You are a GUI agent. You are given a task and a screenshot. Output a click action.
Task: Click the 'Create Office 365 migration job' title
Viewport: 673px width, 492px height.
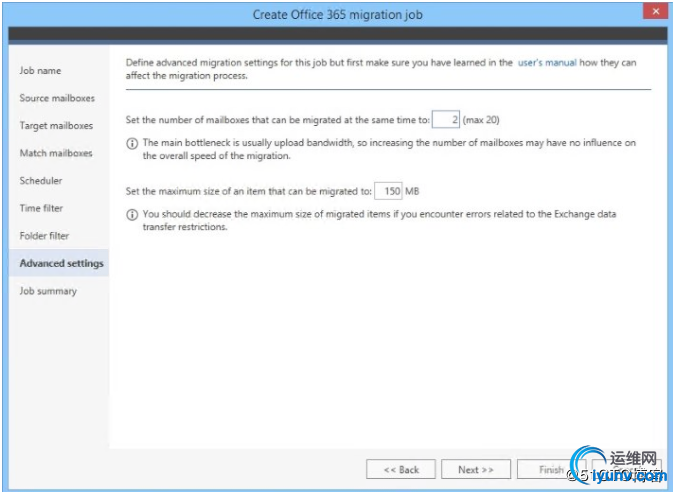point(338,15)
